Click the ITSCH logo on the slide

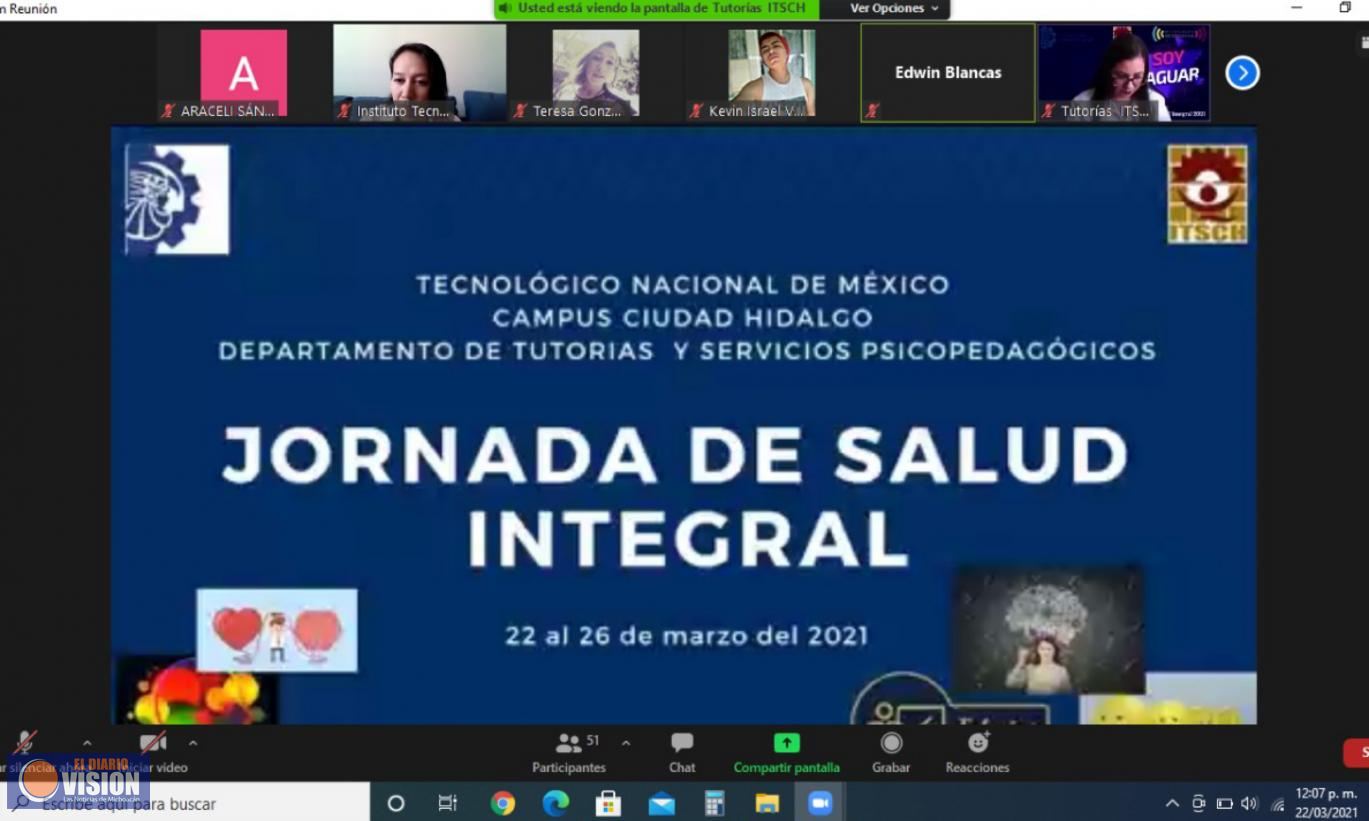[1208, 194]
